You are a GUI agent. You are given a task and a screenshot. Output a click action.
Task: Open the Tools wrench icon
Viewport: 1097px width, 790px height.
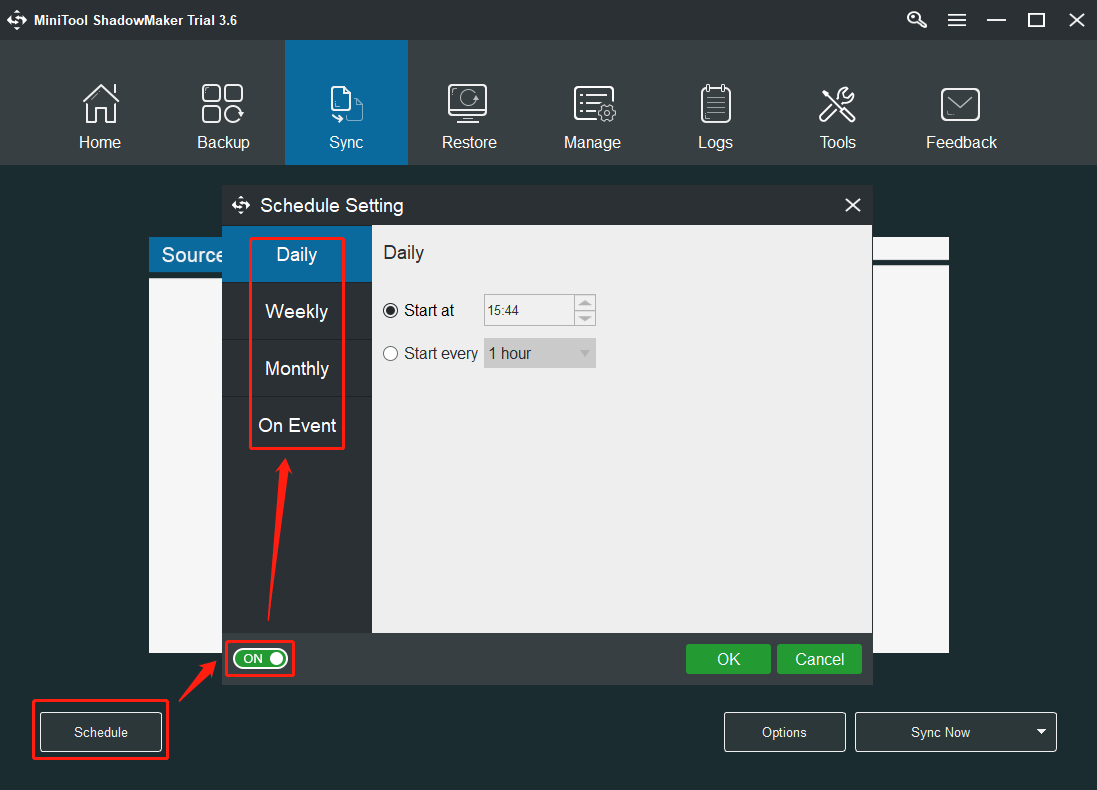pos(837,104)
